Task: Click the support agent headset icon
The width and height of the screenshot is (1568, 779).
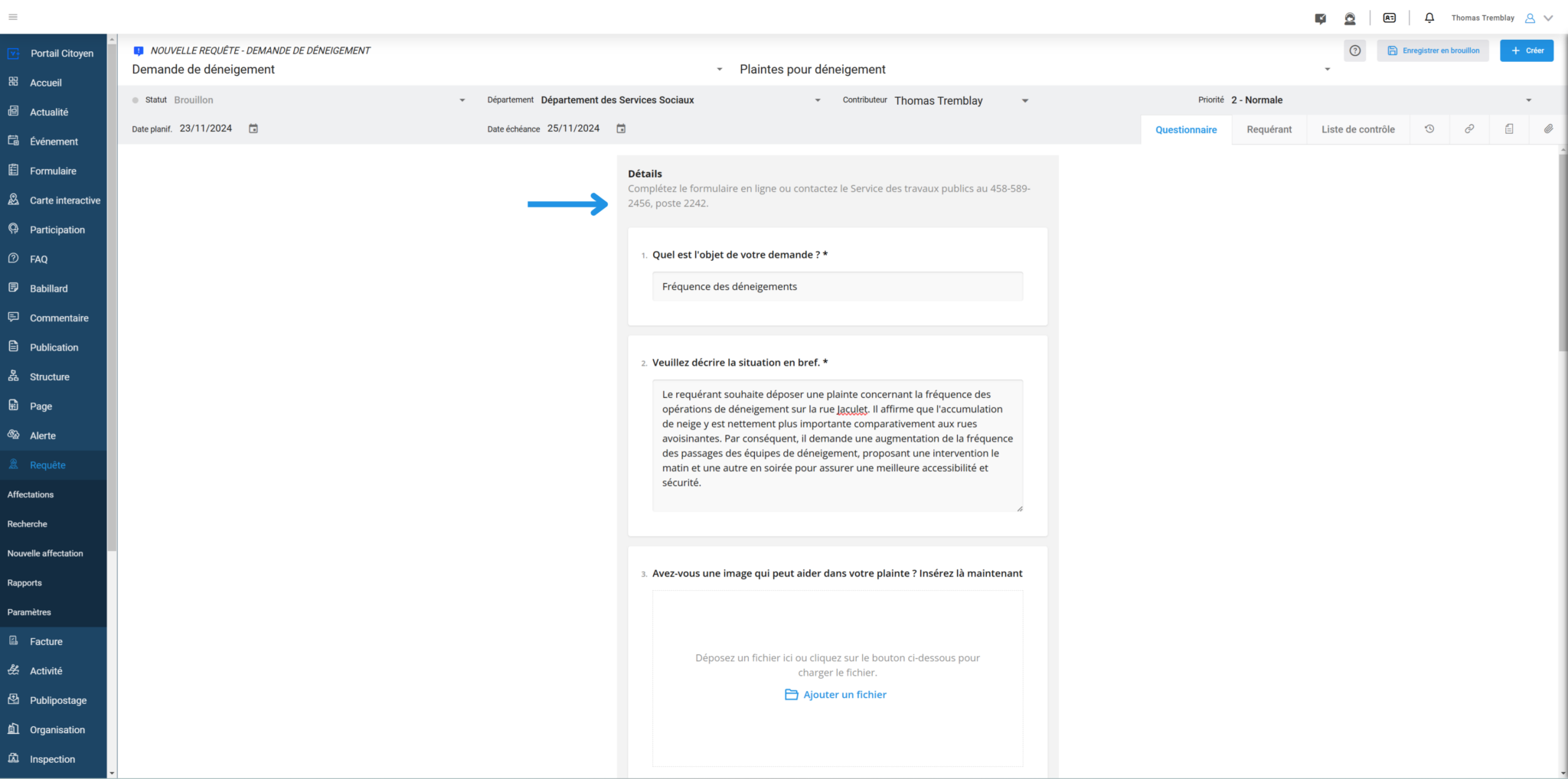Action: point(1350,18)
